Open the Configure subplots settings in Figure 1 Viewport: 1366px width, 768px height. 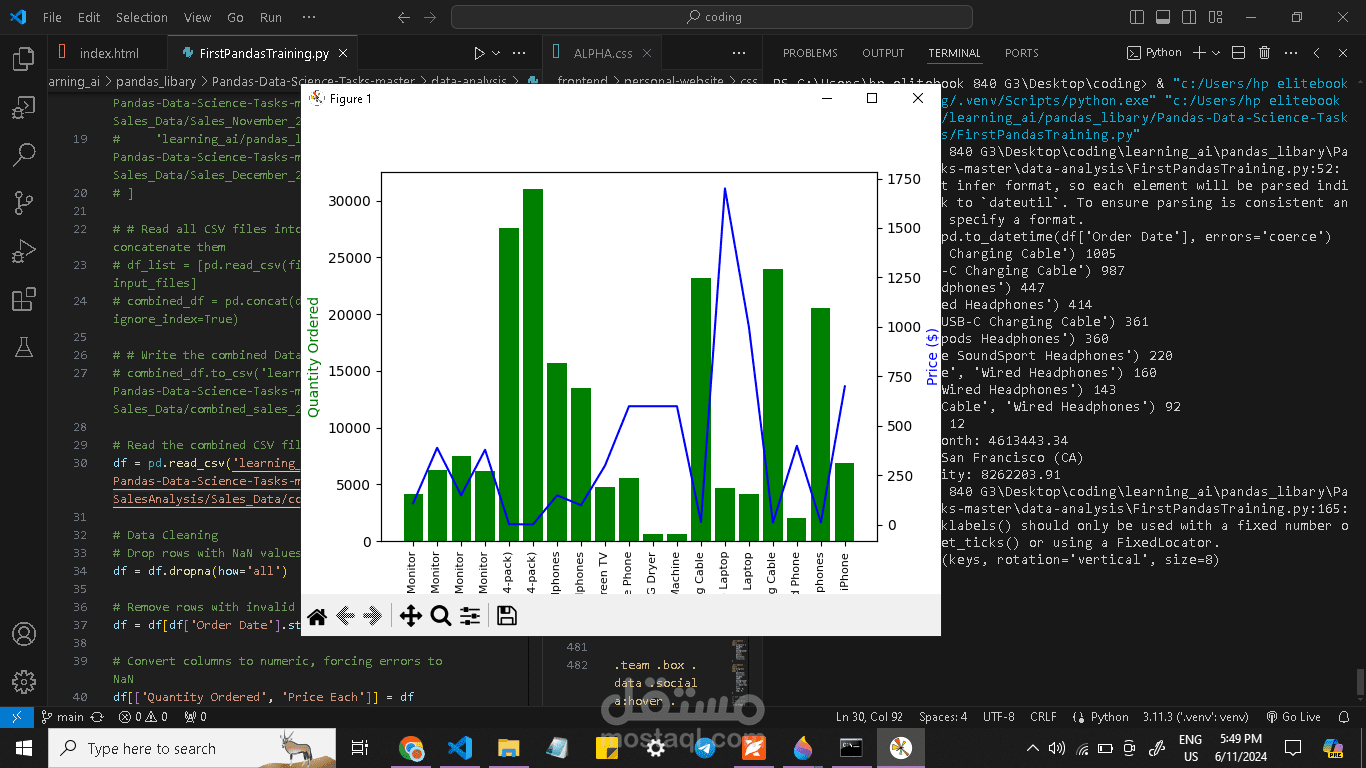pos(470,617)
